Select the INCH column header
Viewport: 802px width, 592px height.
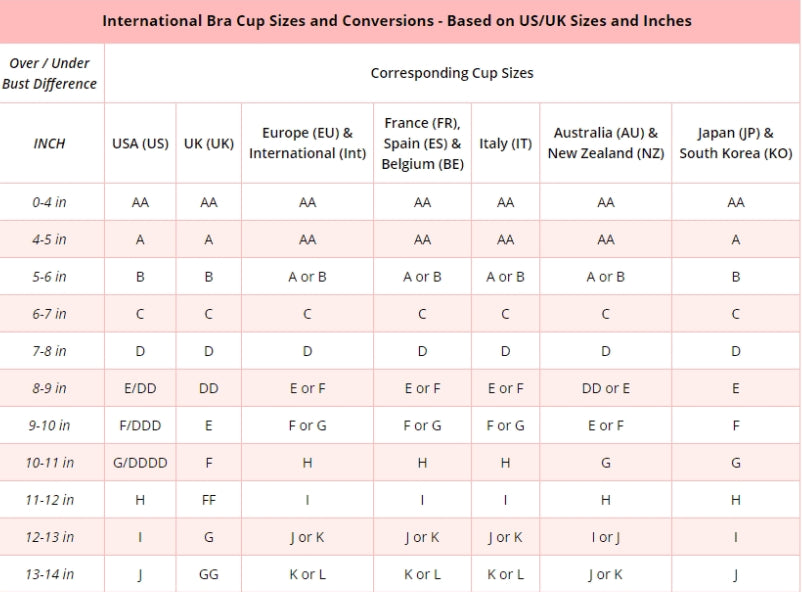click(x=50, y=143)
